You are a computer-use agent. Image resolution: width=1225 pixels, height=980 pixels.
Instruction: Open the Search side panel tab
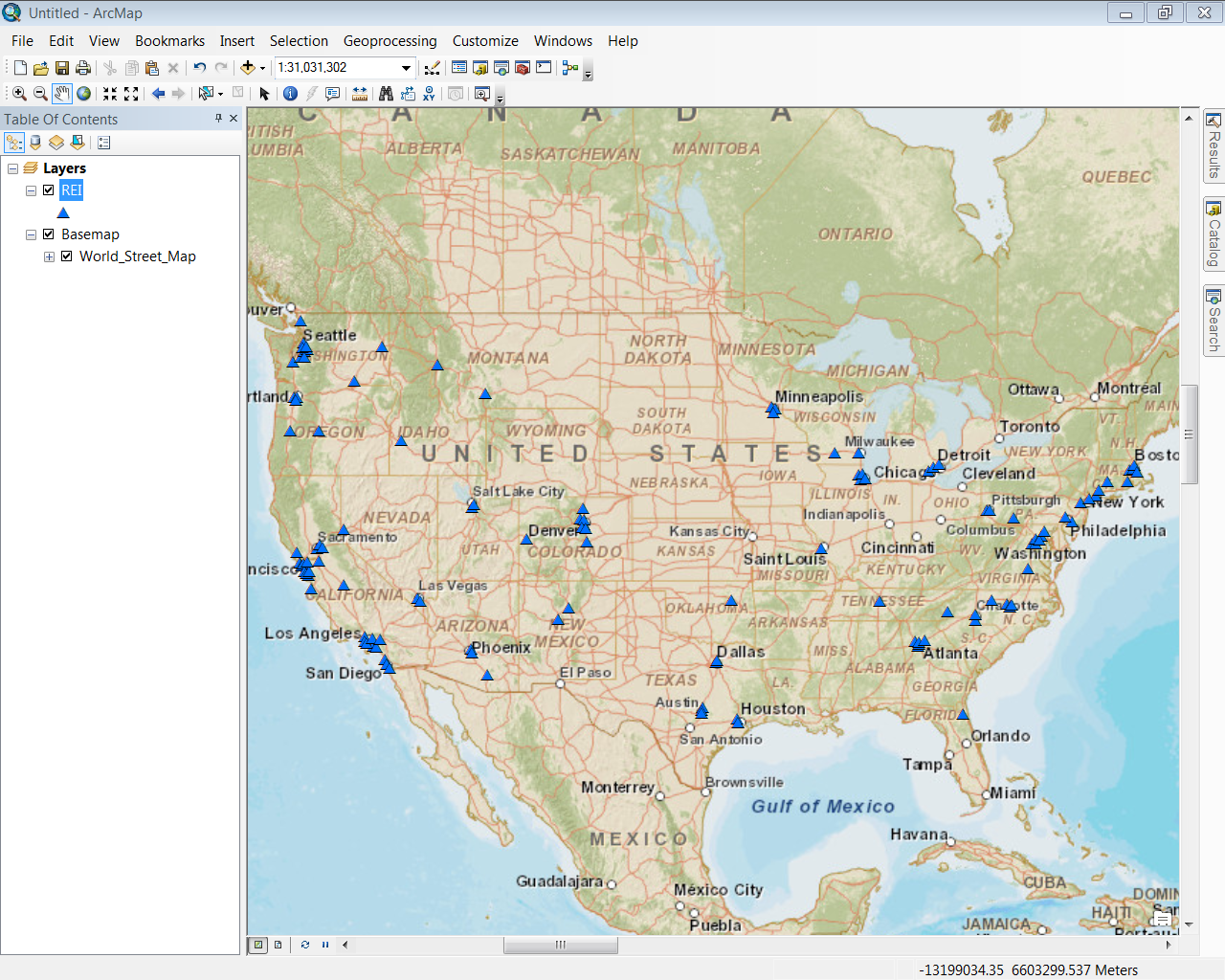click(x=1214, y=321)
